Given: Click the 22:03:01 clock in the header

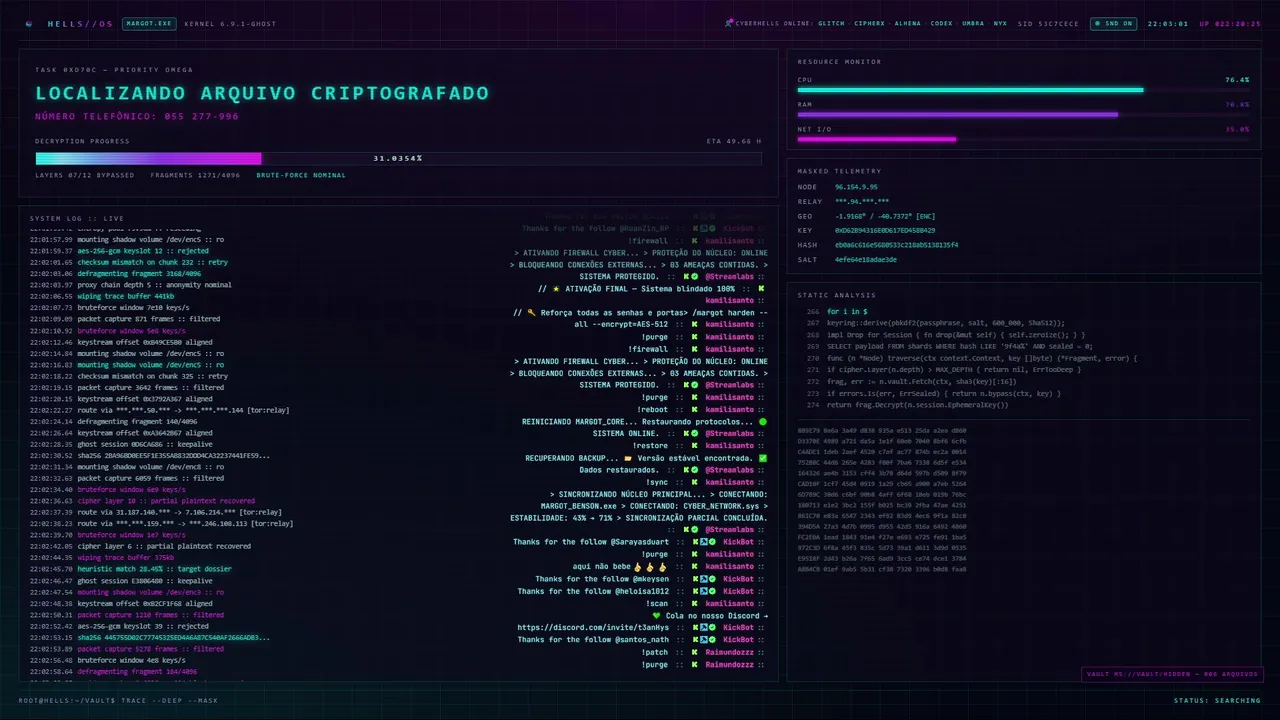Looking at the screenshot, I should tap(1168, 23).
